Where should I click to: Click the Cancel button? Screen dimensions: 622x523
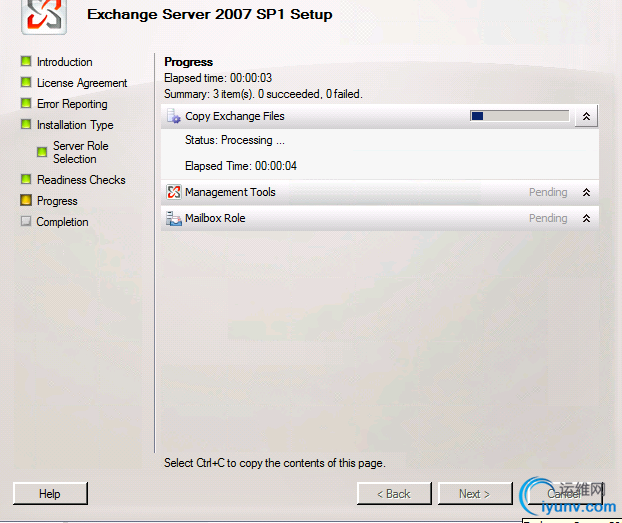564,494
